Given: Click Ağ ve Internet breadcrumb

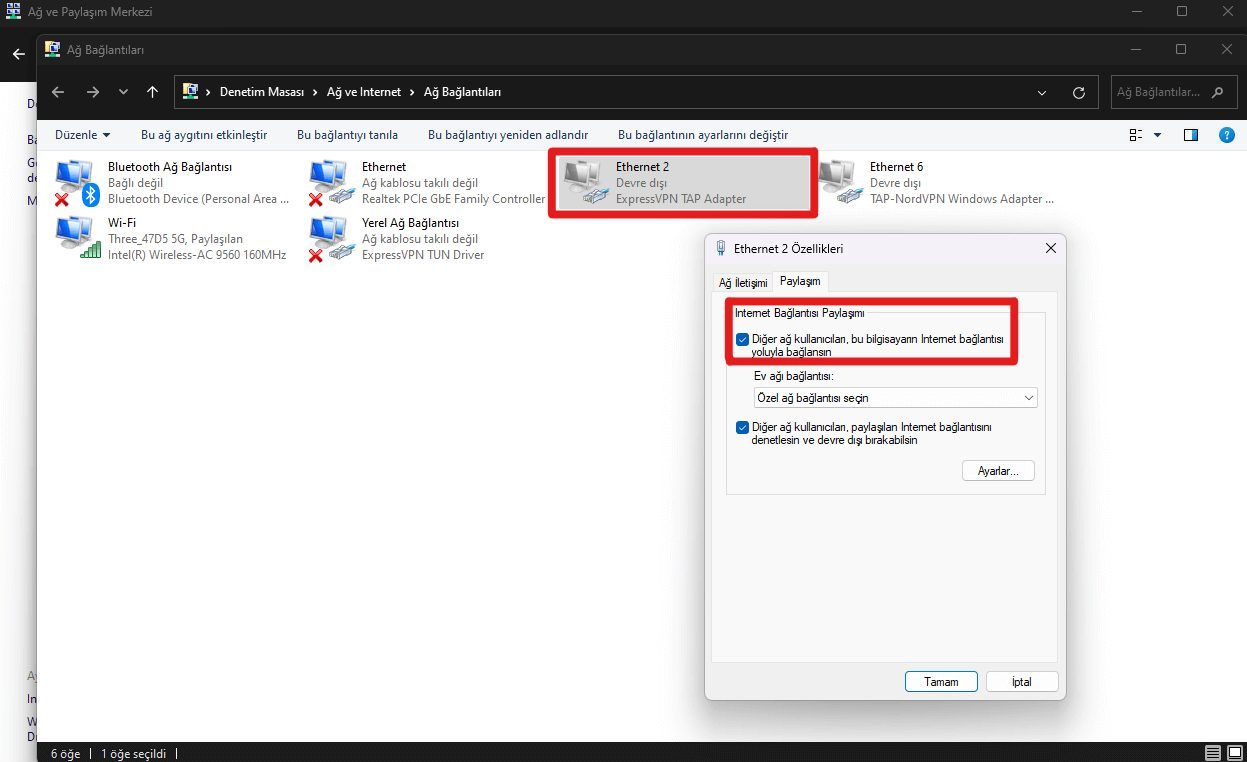Looking at the screenshot, I should pos(364,92).
